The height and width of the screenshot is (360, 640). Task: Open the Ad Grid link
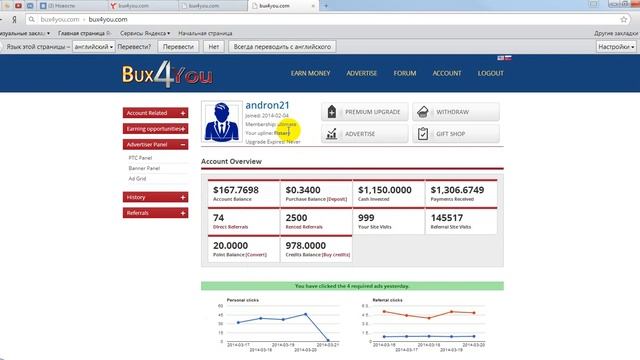(x=137, y=179)
